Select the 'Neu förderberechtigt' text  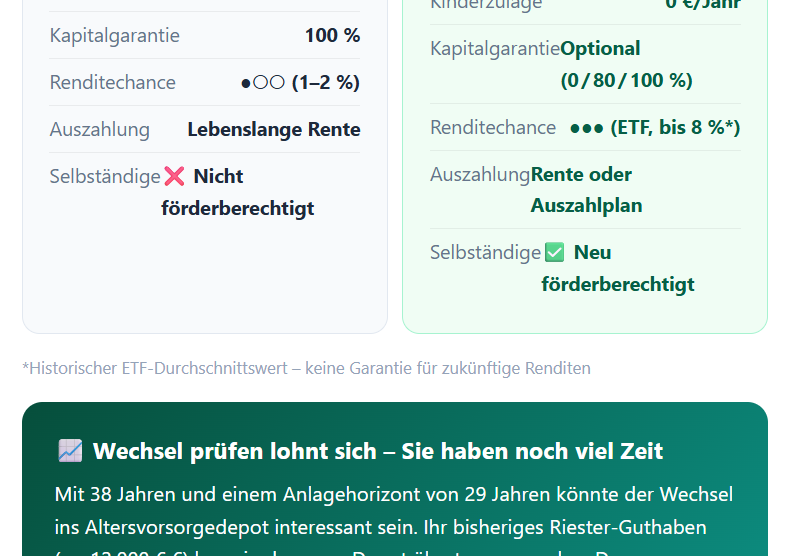(x=618, y=268)
